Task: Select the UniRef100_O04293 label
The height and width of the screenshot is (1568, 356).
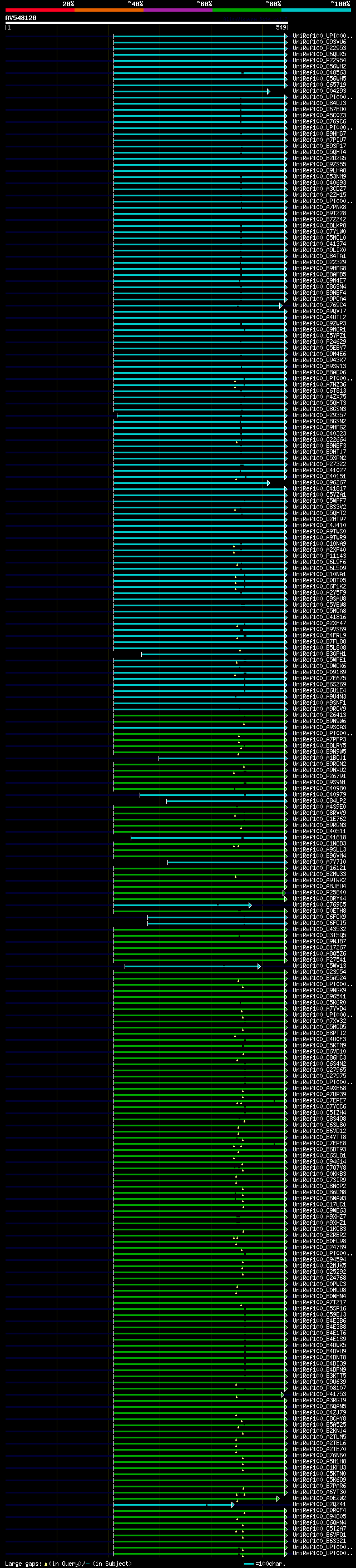Action: point(319,91)
